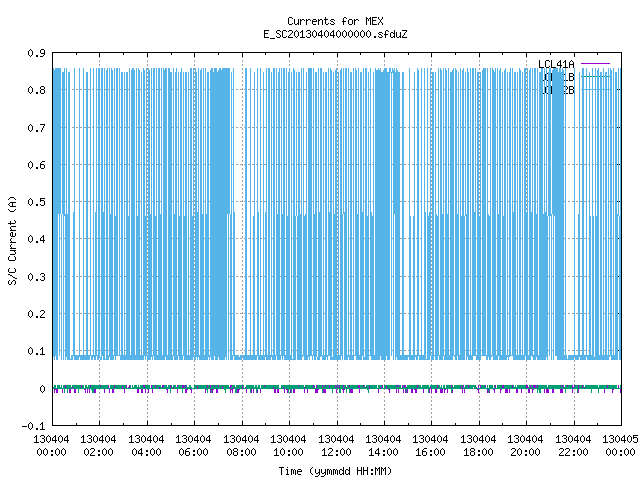The width and height of the screenshot is (640, 480).
Task: Click the x-axis time label '20:00'
Action: point(525,452)
